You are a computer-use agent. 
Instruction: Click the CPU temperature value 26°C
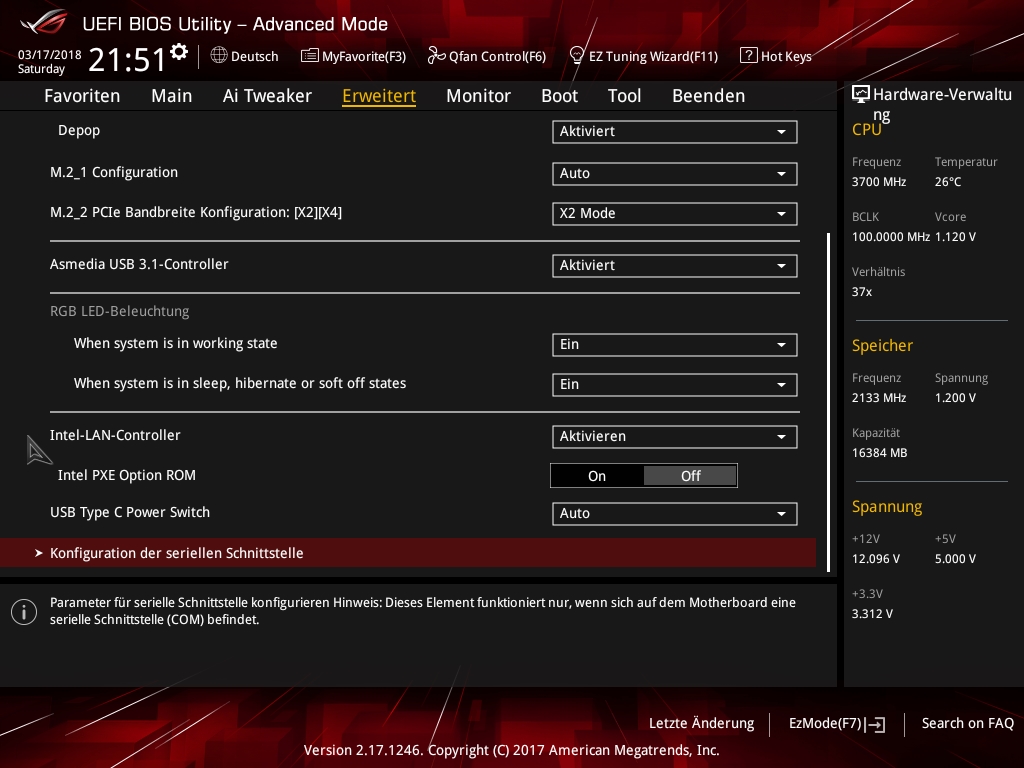(948, 182)
